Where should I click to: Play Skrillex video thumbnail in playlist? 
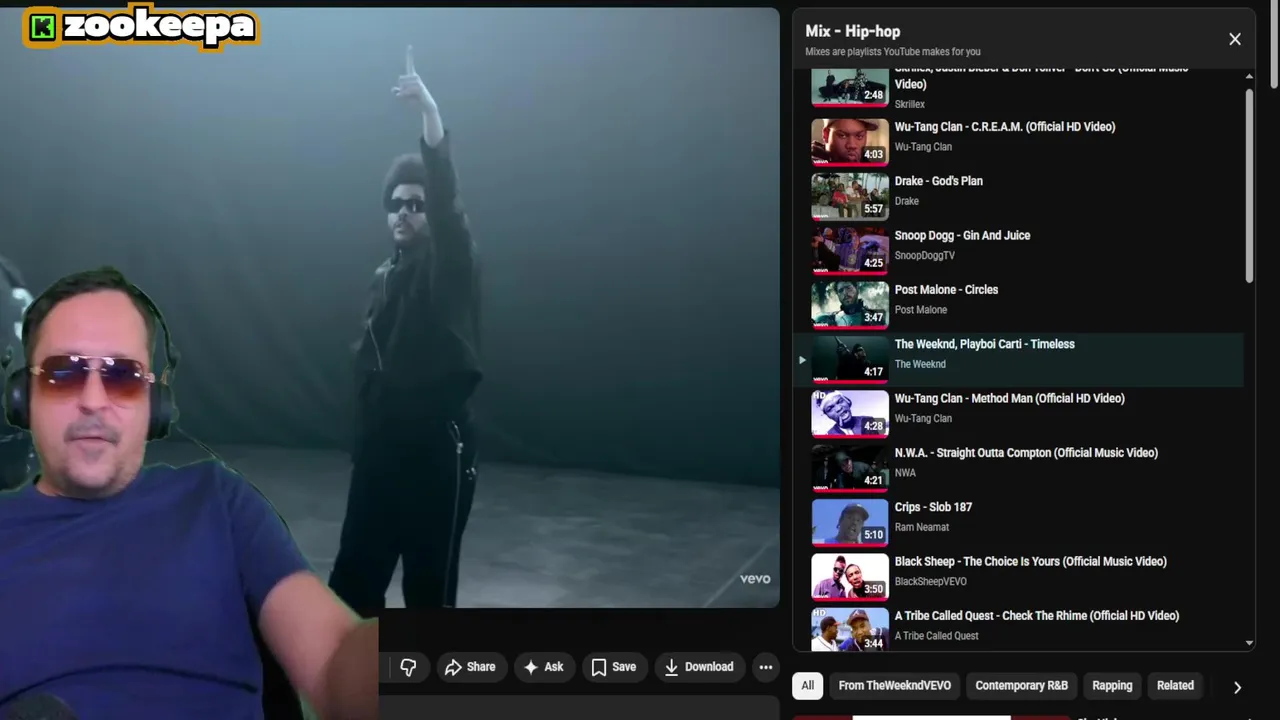coord(849,87)
